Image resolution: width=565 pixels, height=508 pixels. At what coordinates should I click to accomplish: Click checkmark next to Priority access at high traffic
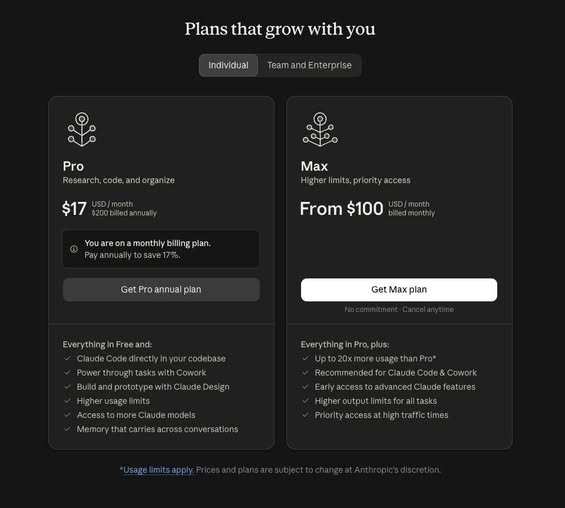point(305,415)
